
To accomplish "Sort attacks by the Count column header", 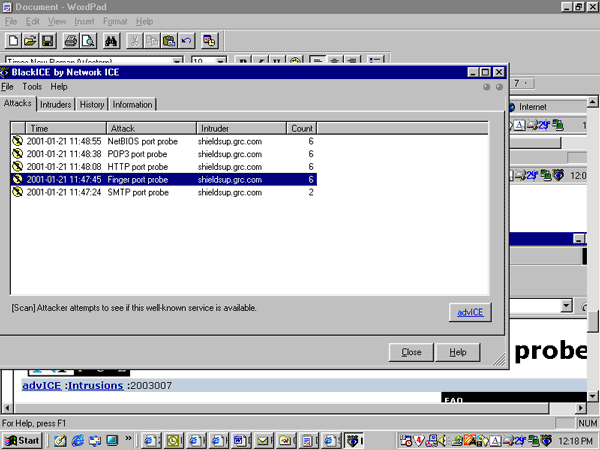I will (x=302, y=128).
